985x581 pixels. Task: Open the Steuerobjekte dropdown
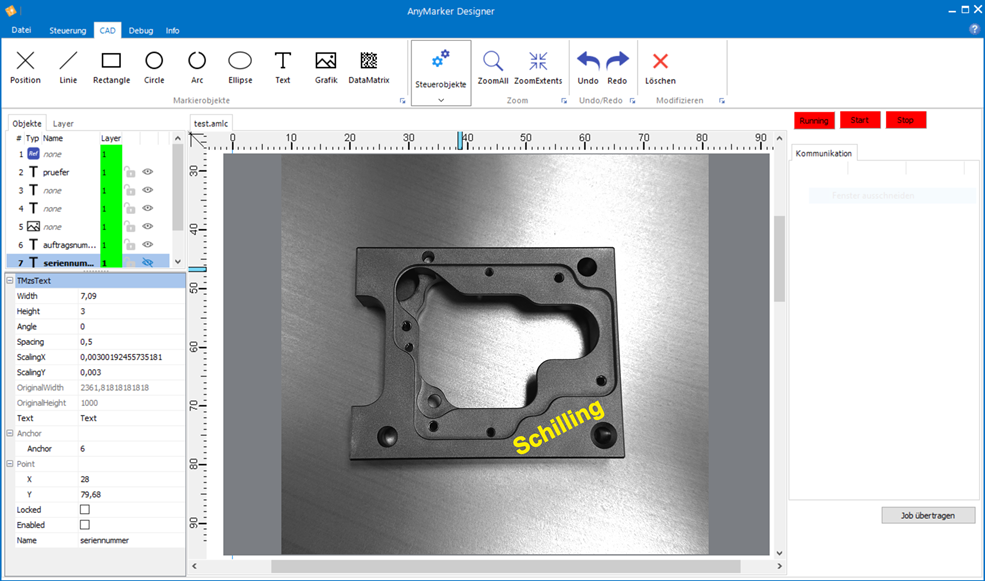[441, 101]
